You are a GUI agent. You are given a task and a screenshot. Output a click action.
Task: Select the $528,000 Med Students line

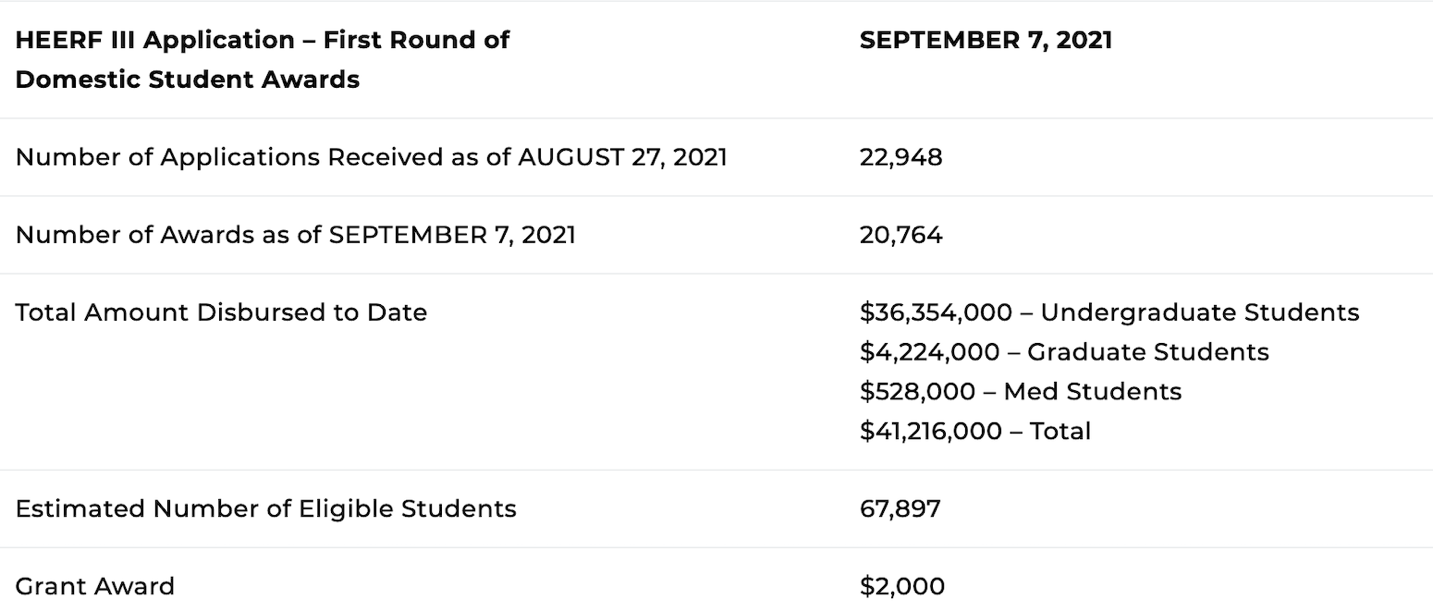click(x=1020, y=391)
